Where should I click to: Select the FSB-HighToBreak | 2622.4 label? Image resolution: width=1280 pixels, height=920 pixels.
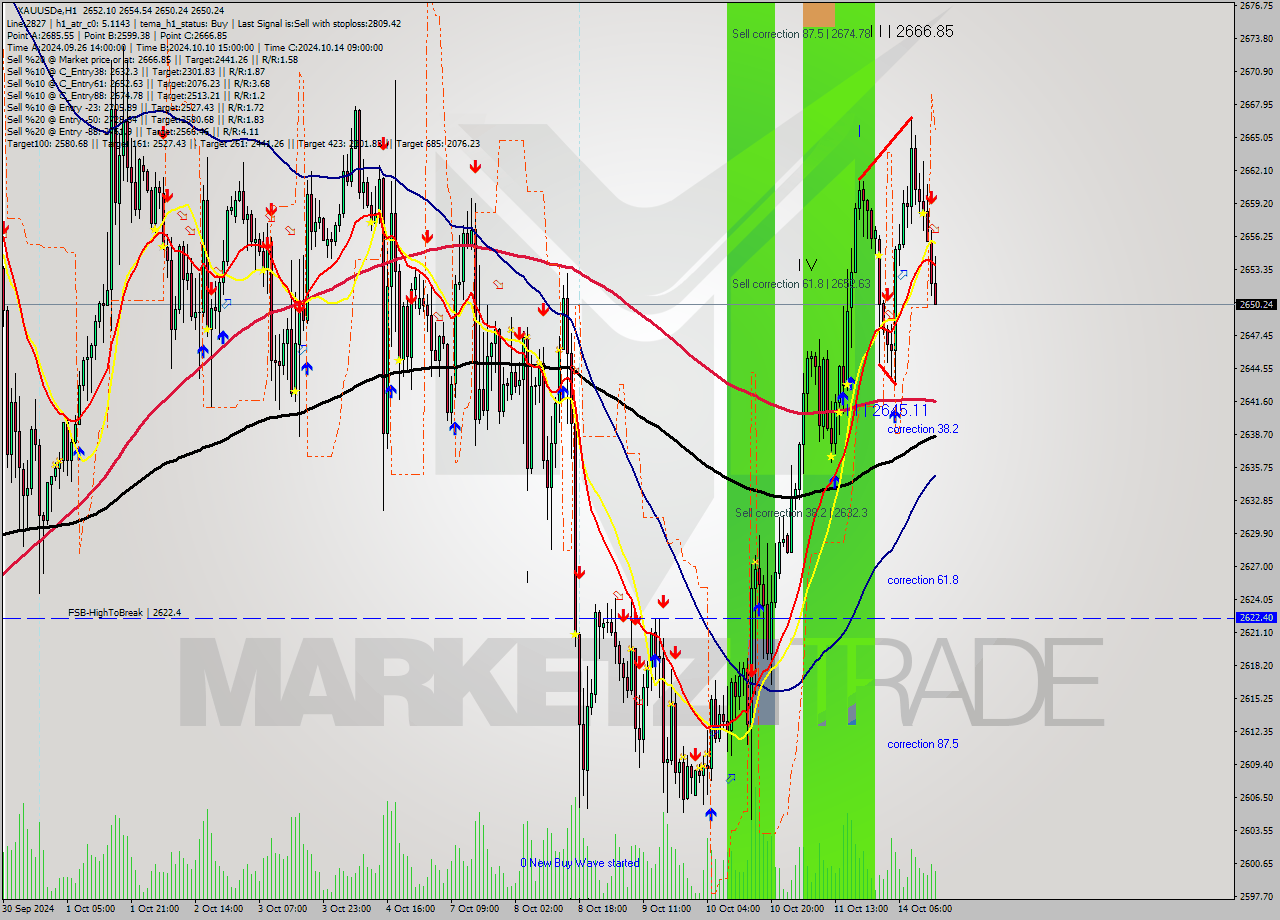coord(125,612)
